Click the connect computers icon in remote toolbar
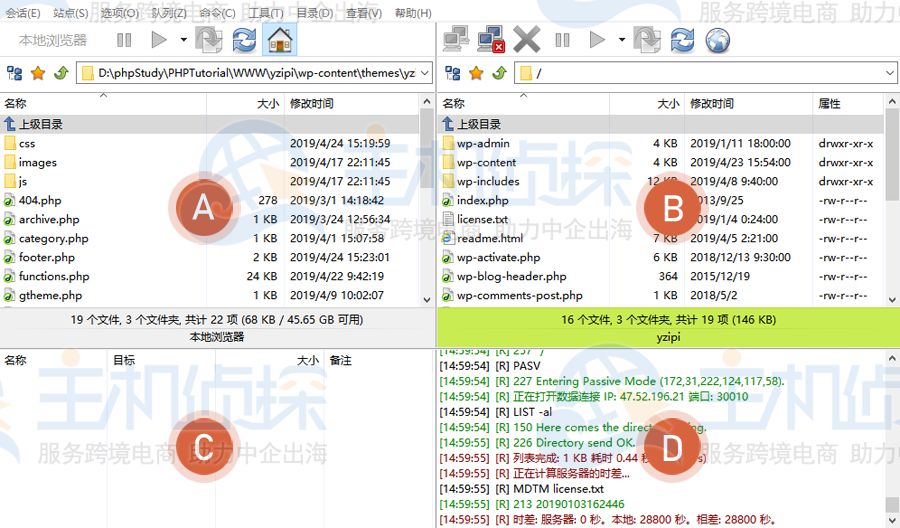 click(457, 40)
